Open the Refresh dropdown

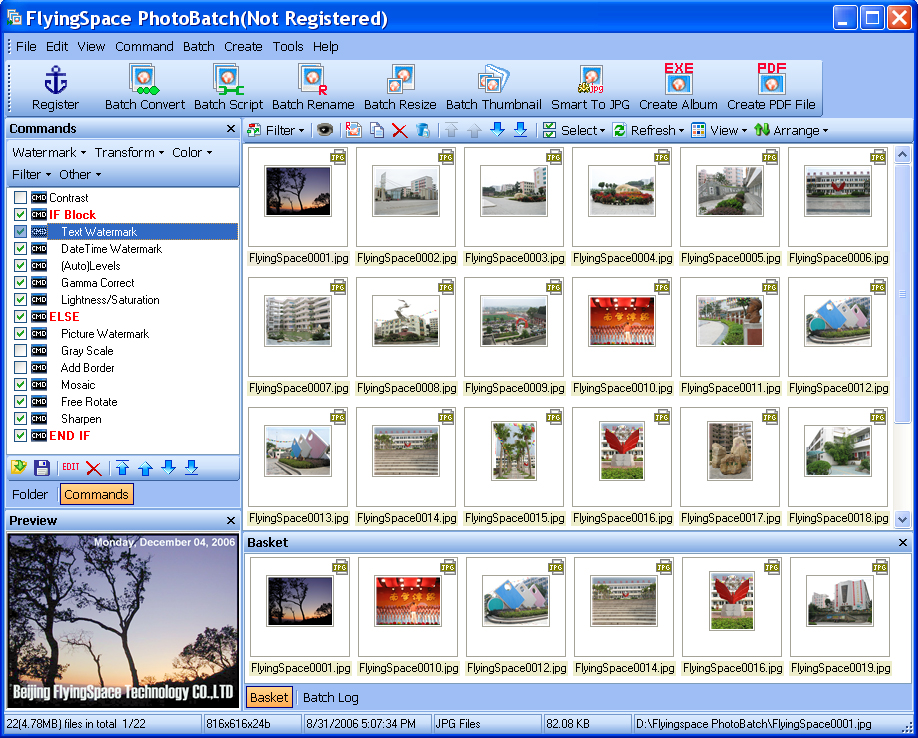click(x=649, y=130)
